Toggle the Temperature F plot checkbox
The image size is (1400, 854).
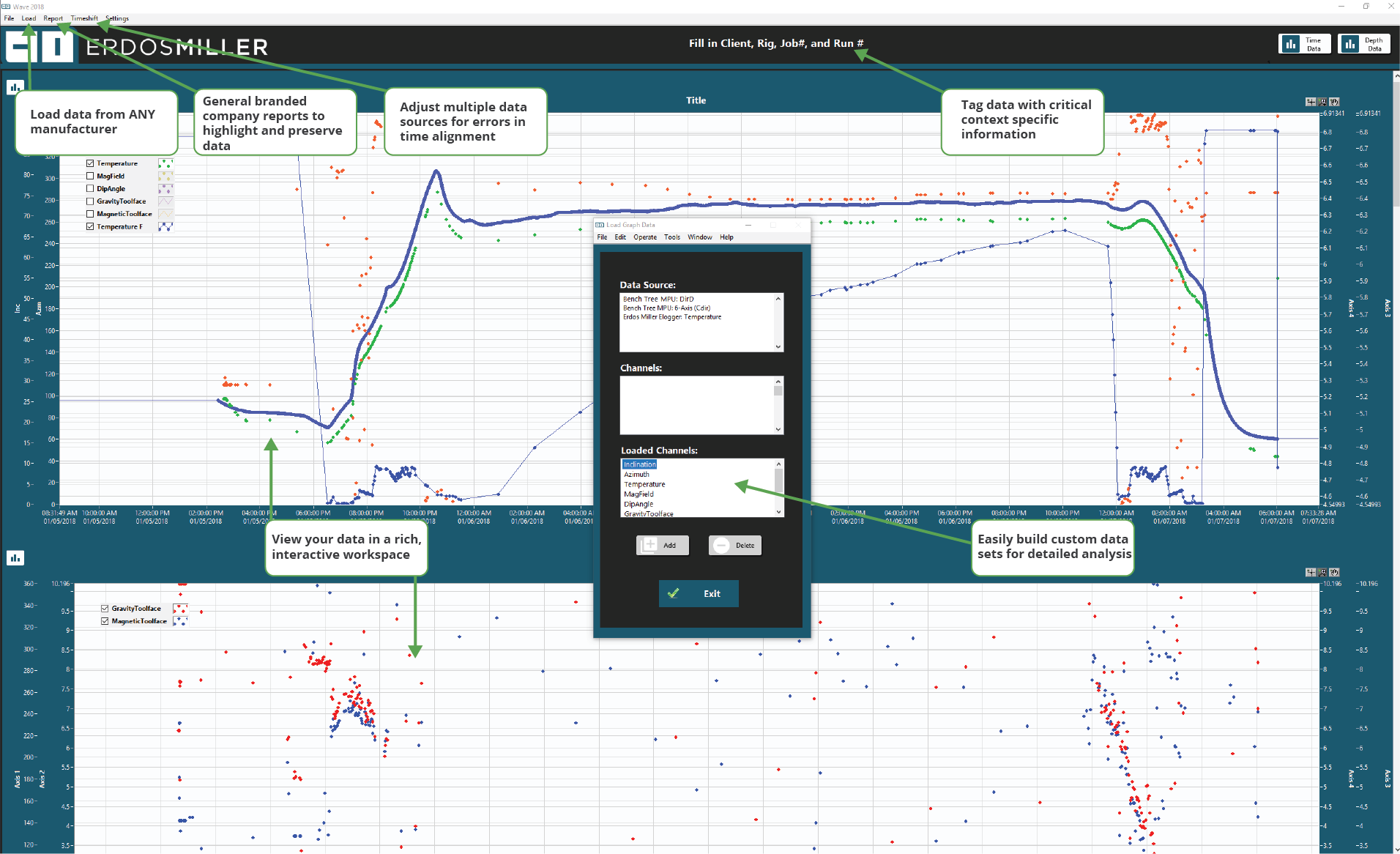pyautogui.click(x=90, y=226)
